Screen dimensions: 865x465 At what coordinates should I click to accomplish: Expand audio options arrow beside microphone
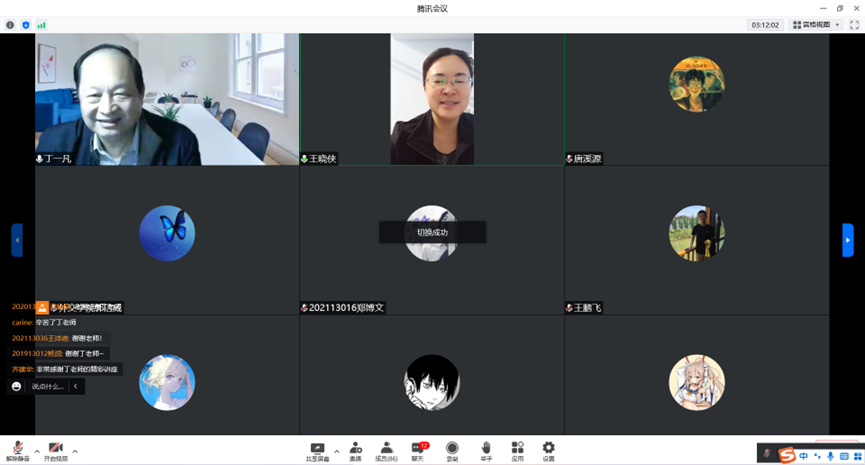click(x=37, y=451)
